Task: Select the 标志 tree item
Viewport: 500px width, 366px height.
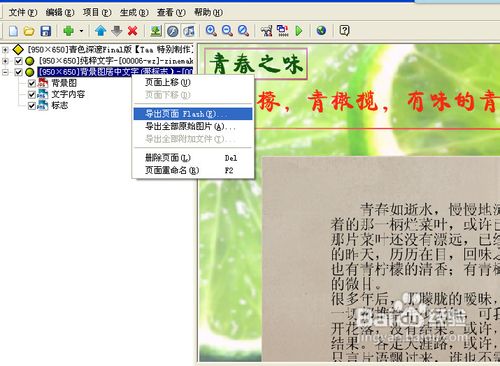Action: (x=60, y=106)
